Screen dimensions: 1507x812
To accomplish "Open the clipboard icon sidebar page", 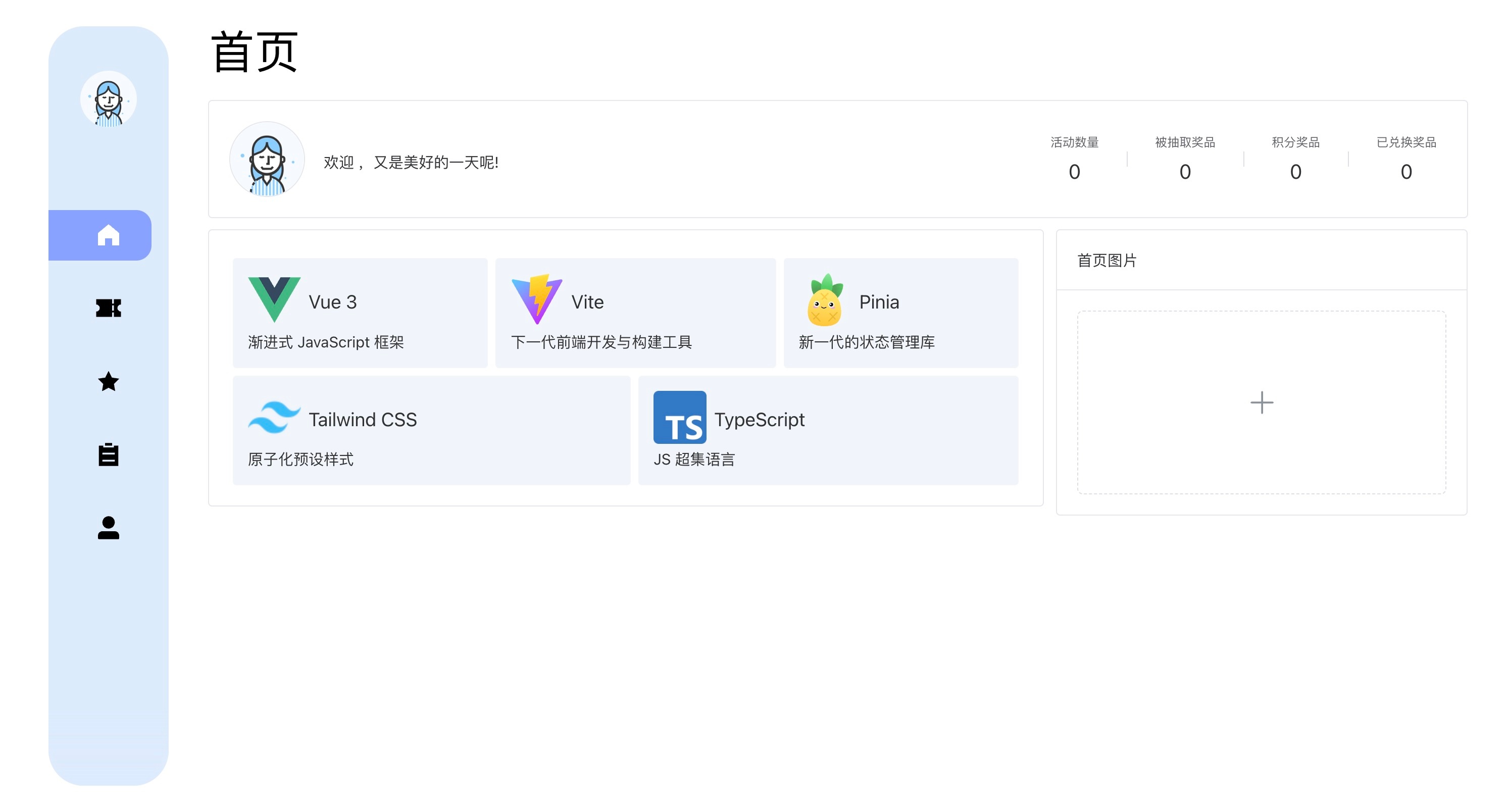I will (x=108, y=454).
